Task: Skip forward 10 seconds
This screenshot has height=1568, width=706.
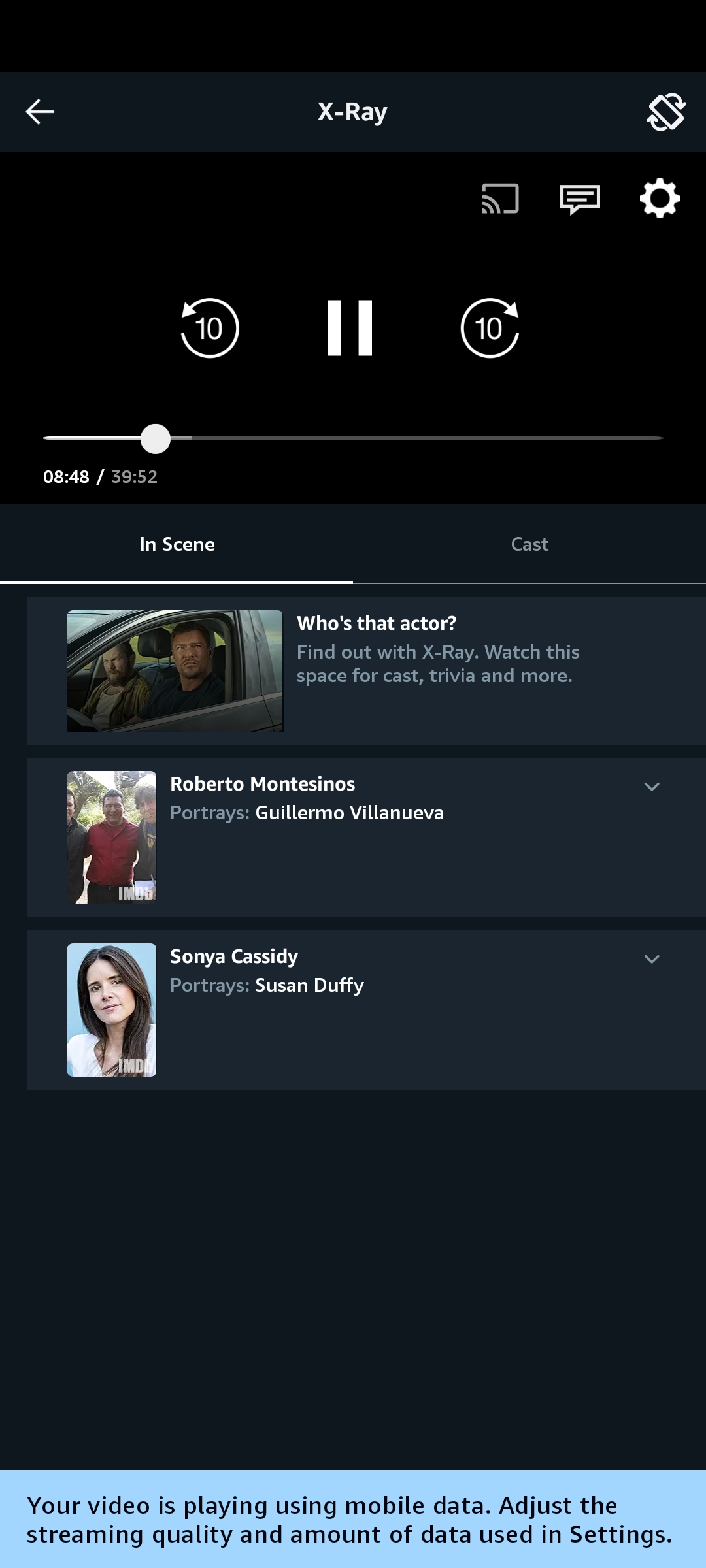Action: click(x=490, y=328)
